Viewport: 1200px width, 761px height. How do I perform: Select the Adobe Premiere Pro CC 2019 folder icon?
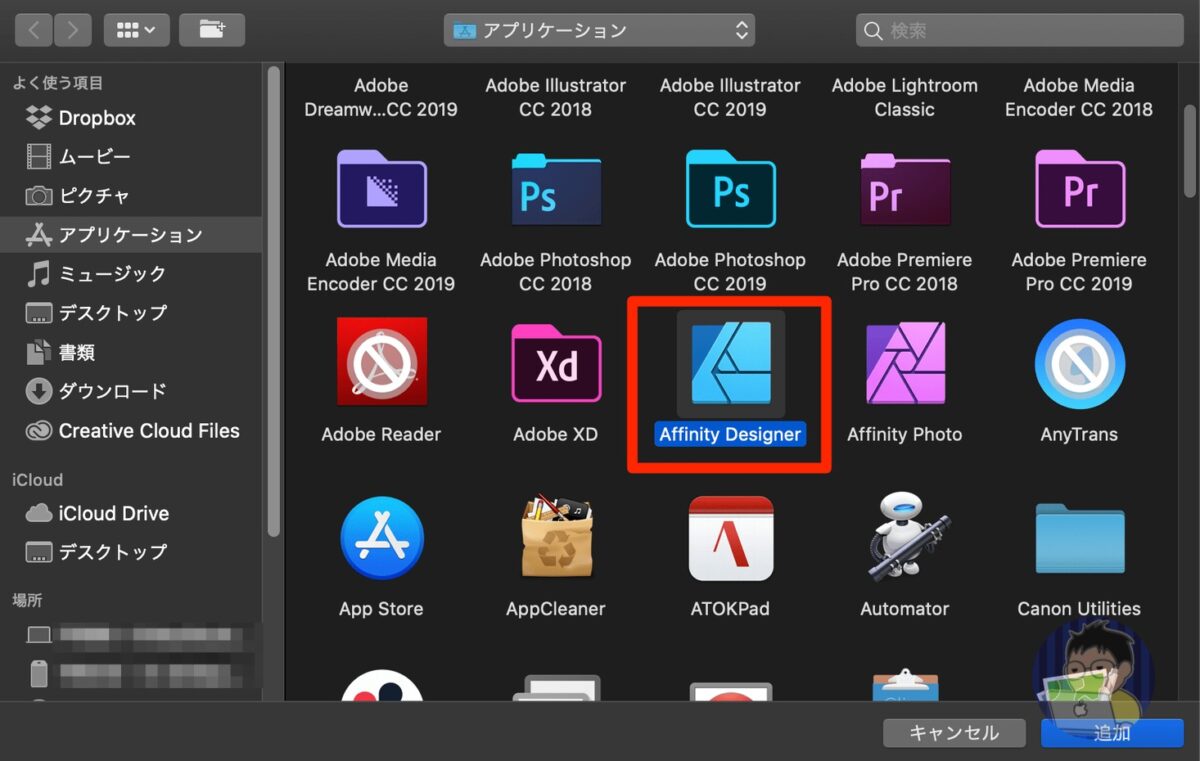[1079, 189]
